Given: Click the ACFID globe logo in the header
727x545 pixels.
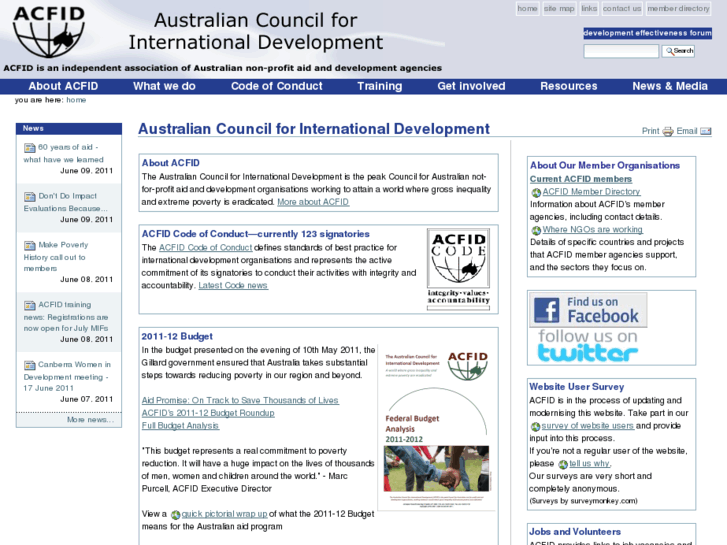Looking at the screenshot, I should point(49,32).
